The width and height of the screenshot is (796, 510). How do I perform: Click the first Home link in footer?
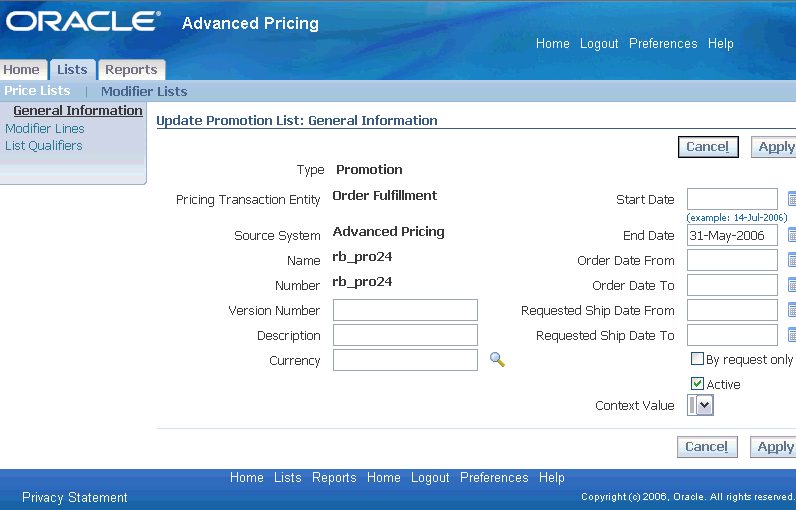[x=247, y=478]
